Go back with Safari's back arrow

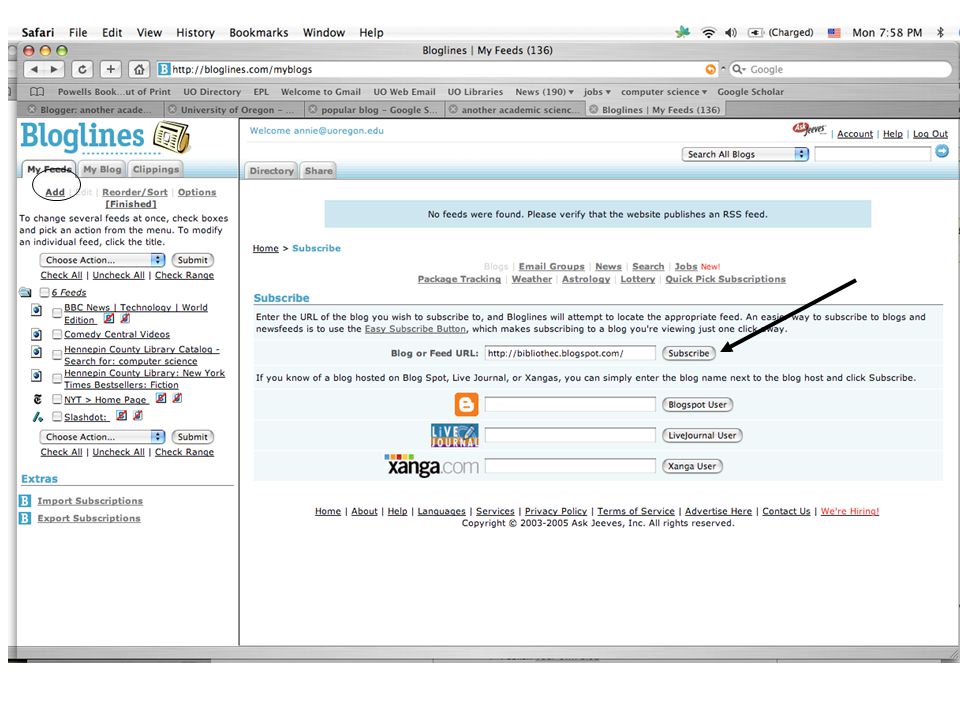tap(34, 69)
